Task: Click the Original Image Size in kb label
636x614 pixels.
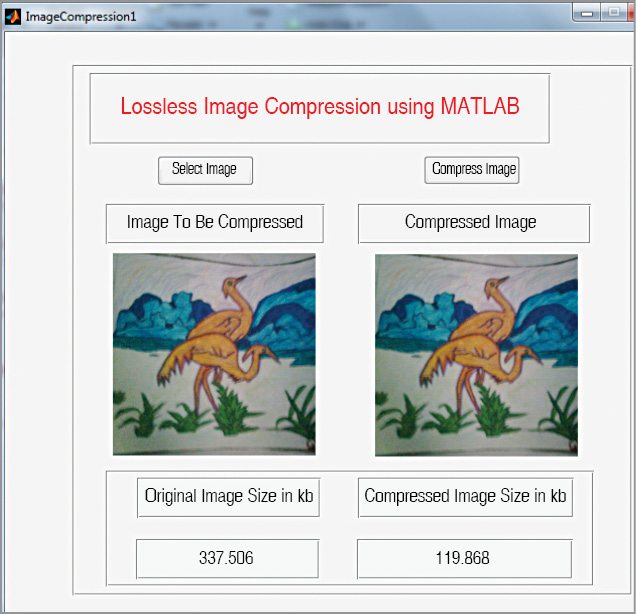Action: point(228,496)
